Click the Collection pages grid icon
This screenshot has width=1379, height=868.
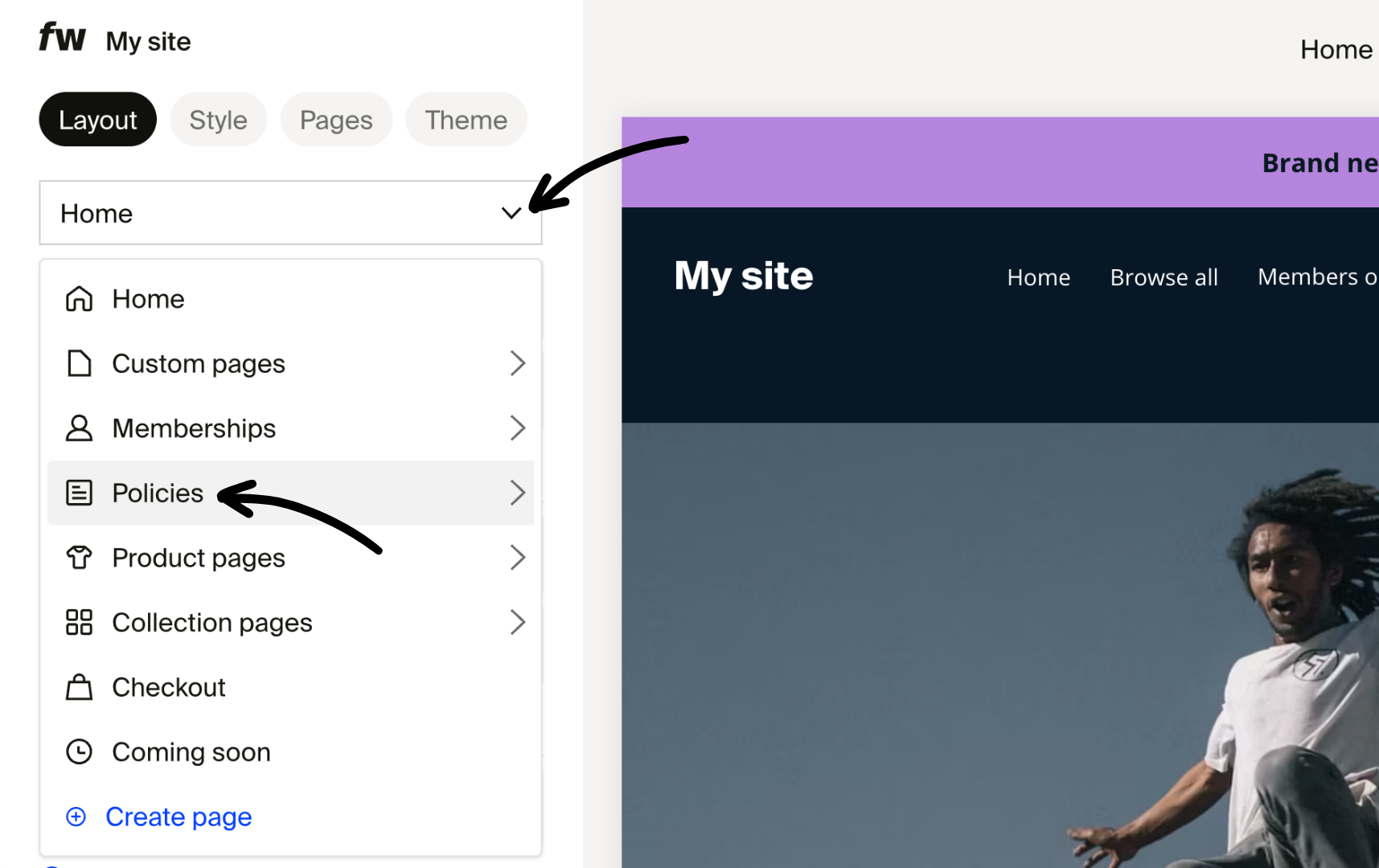pyautogui.click(x=79, y=622)
